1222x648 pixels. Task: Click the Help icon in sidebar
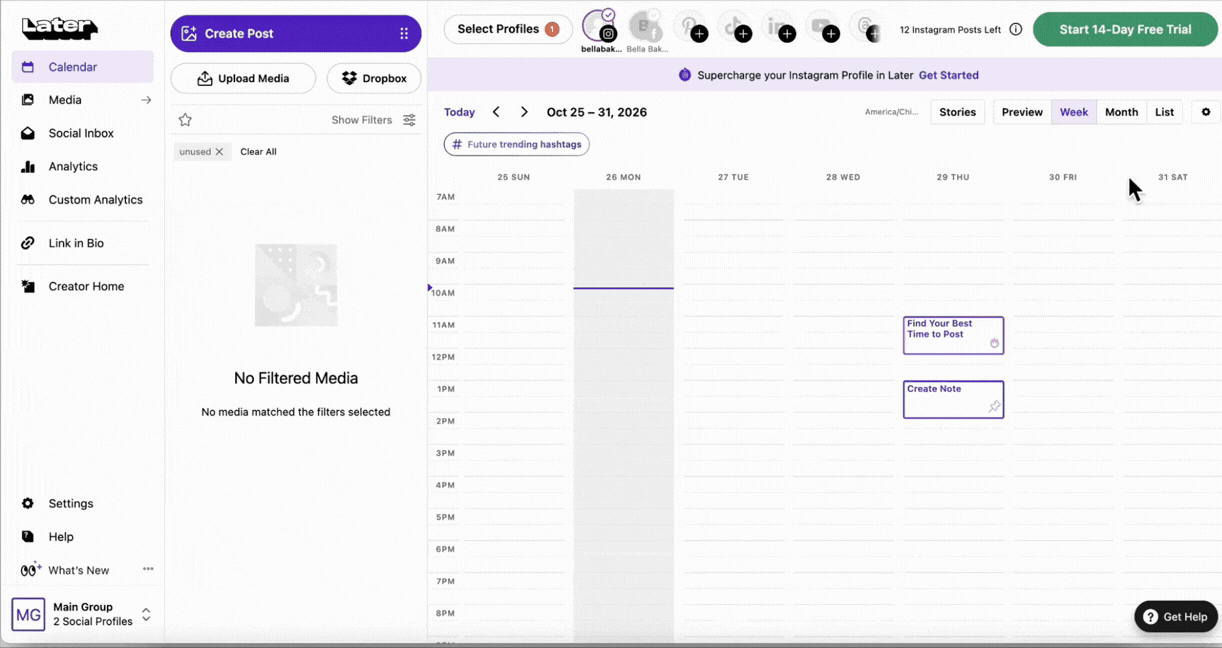point(28,537)
